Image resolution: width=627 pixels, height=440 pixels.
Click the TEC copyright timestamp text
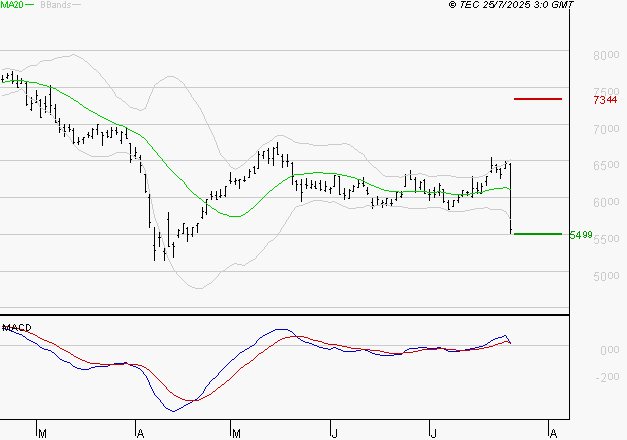(511, 6)
